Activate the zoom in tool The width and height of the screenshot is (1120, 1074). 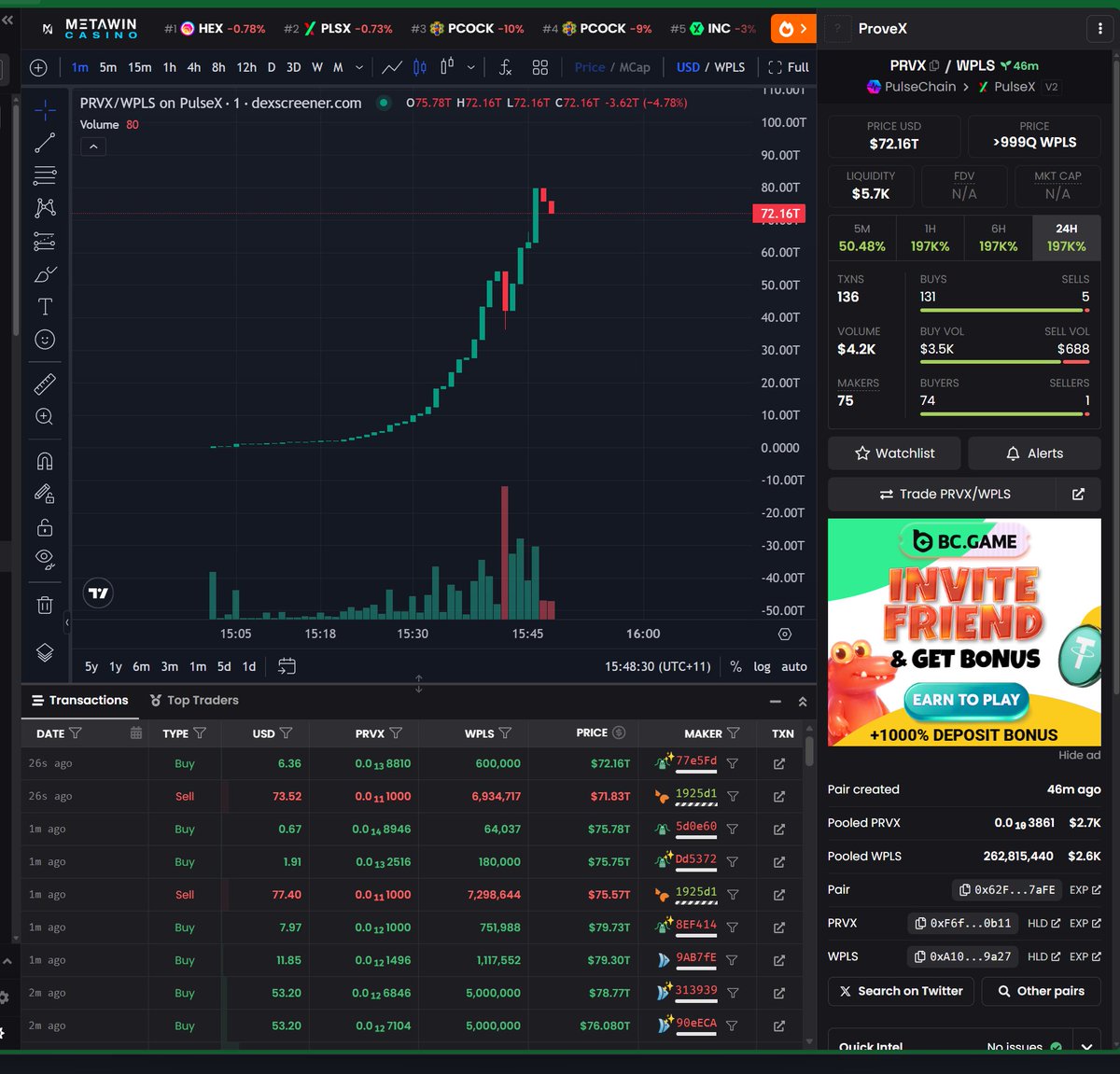pyautogui.click(x=45, y=417)
